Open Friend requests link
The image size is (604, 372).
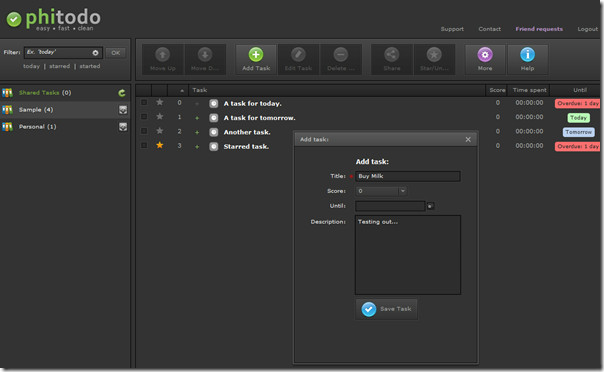(539, 29)
